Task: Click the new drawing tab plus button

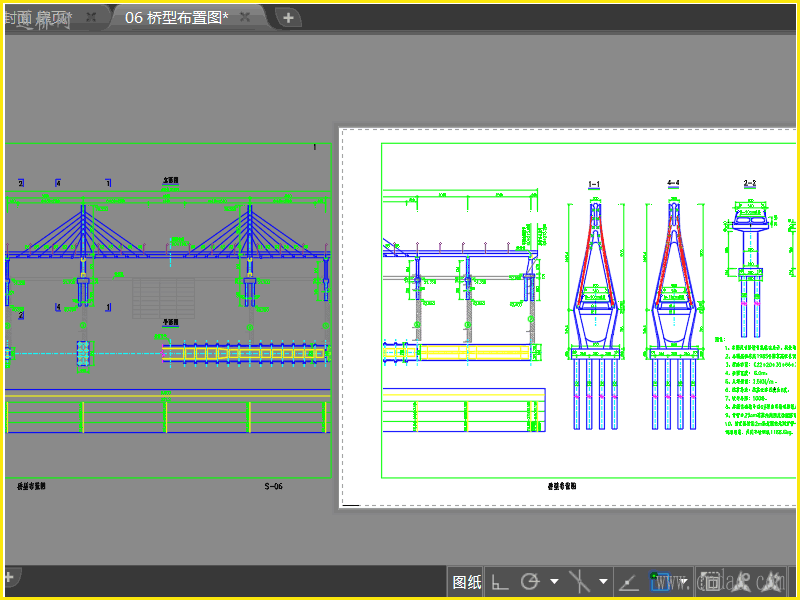Action: coord(287,17)
